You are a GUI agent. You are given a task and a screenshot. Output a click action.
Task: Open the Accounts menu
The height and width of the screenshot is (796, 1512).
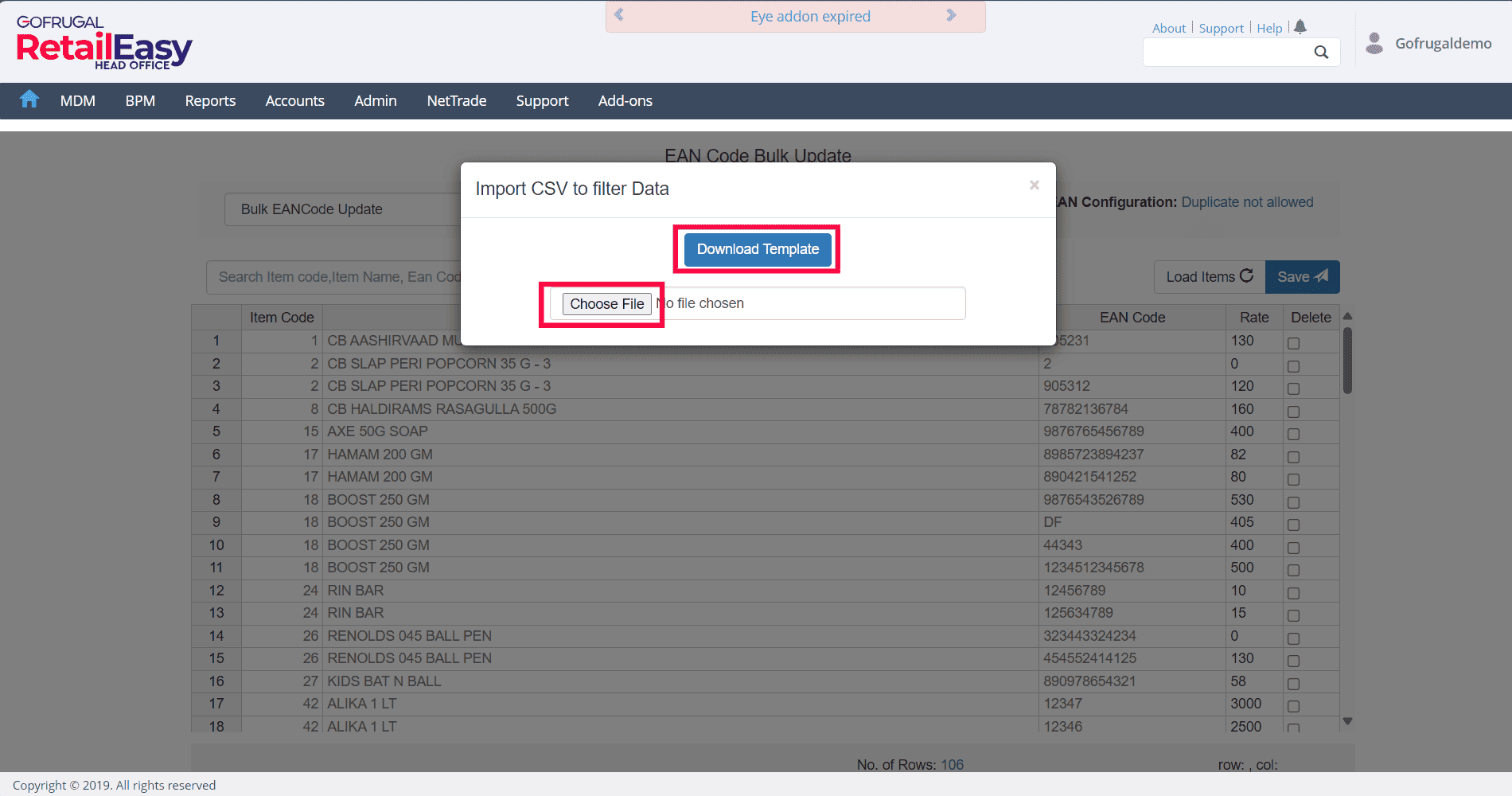pos(295,101)
